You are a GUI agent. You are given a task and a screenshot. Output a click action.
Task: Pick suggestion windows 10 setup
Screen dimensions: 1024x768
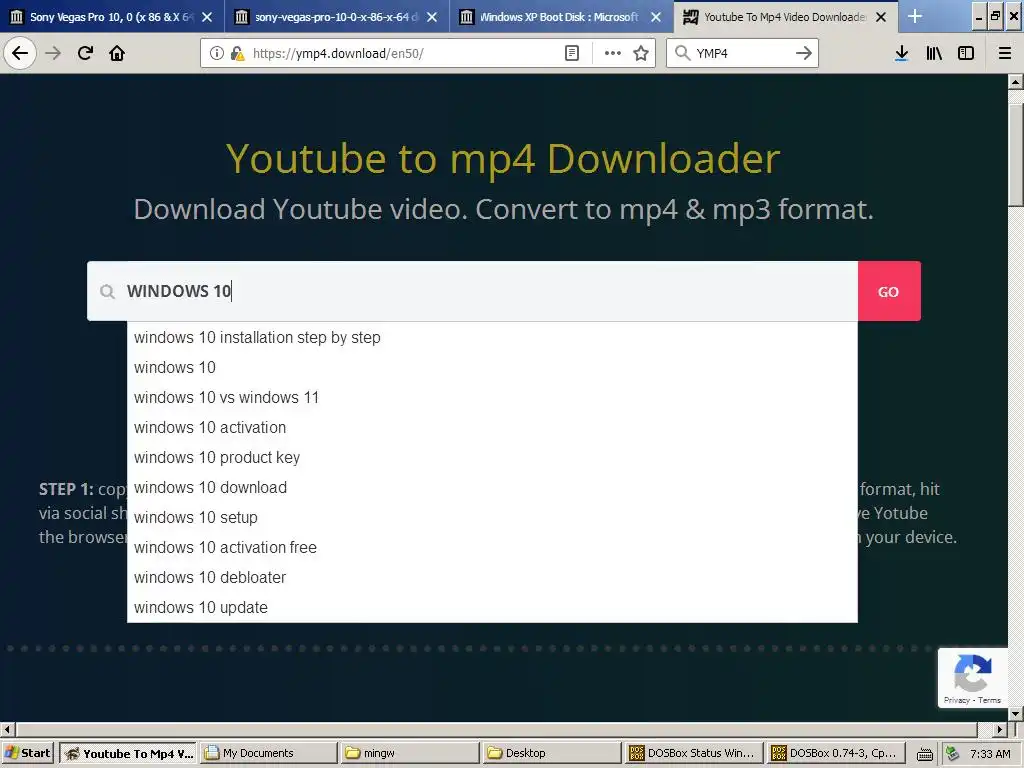(492, 518)
